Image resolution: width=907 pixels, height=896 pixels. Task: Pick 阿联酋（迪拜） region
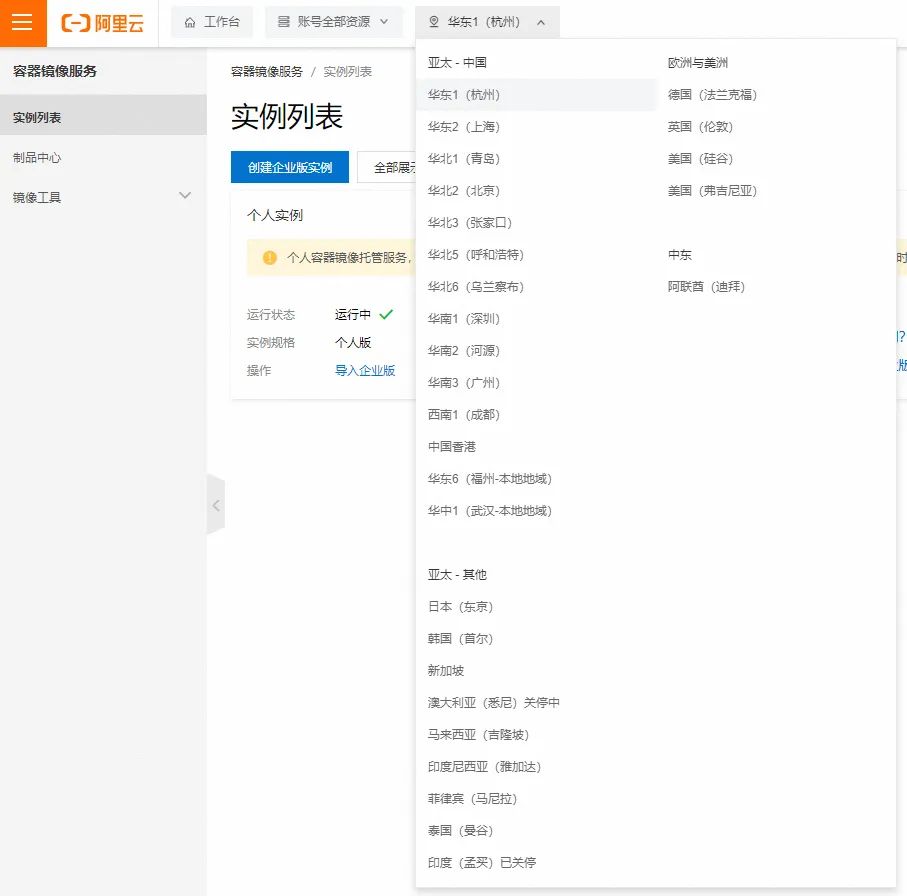[707, 287]
